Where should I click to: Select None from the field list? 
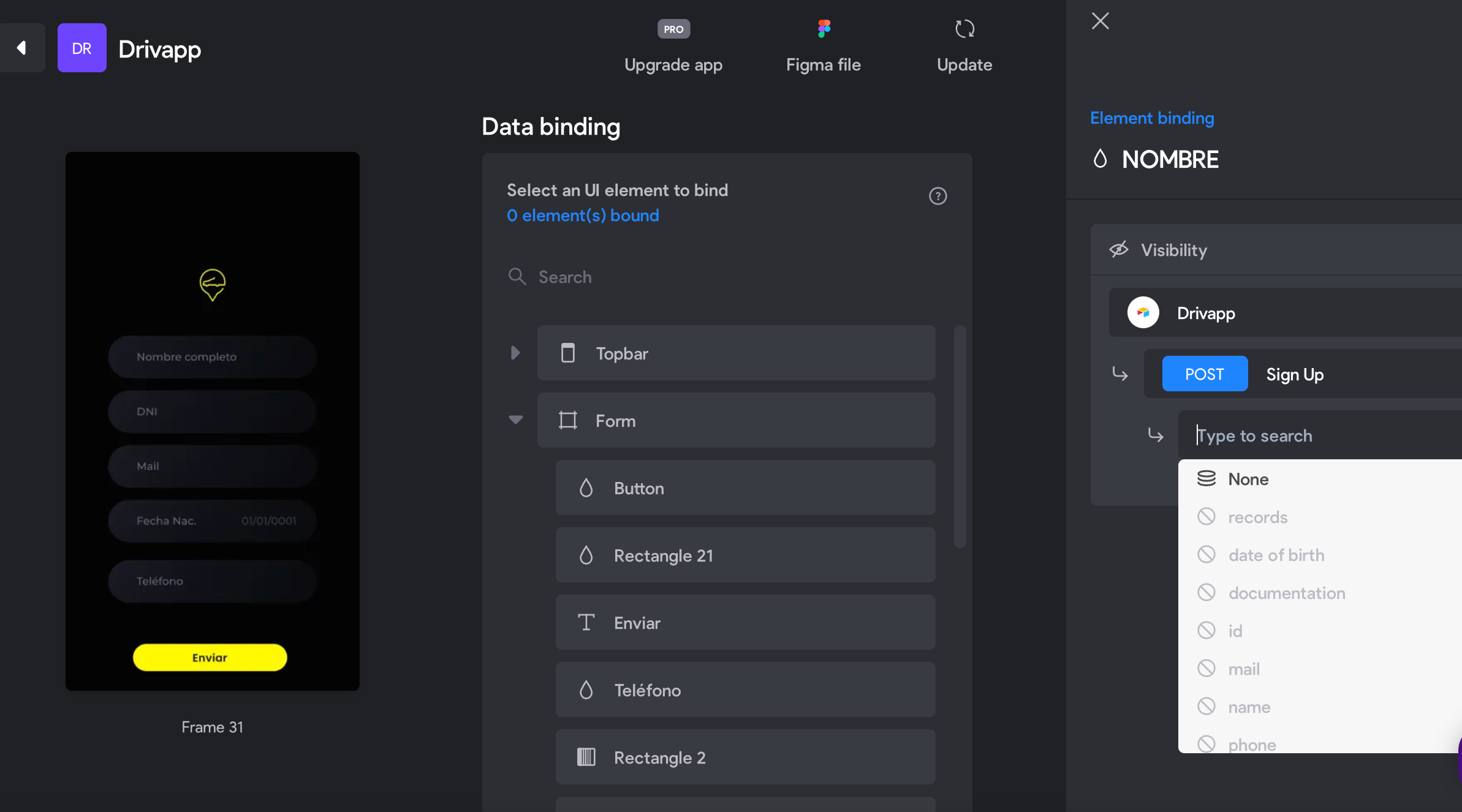click(1320, 479)
